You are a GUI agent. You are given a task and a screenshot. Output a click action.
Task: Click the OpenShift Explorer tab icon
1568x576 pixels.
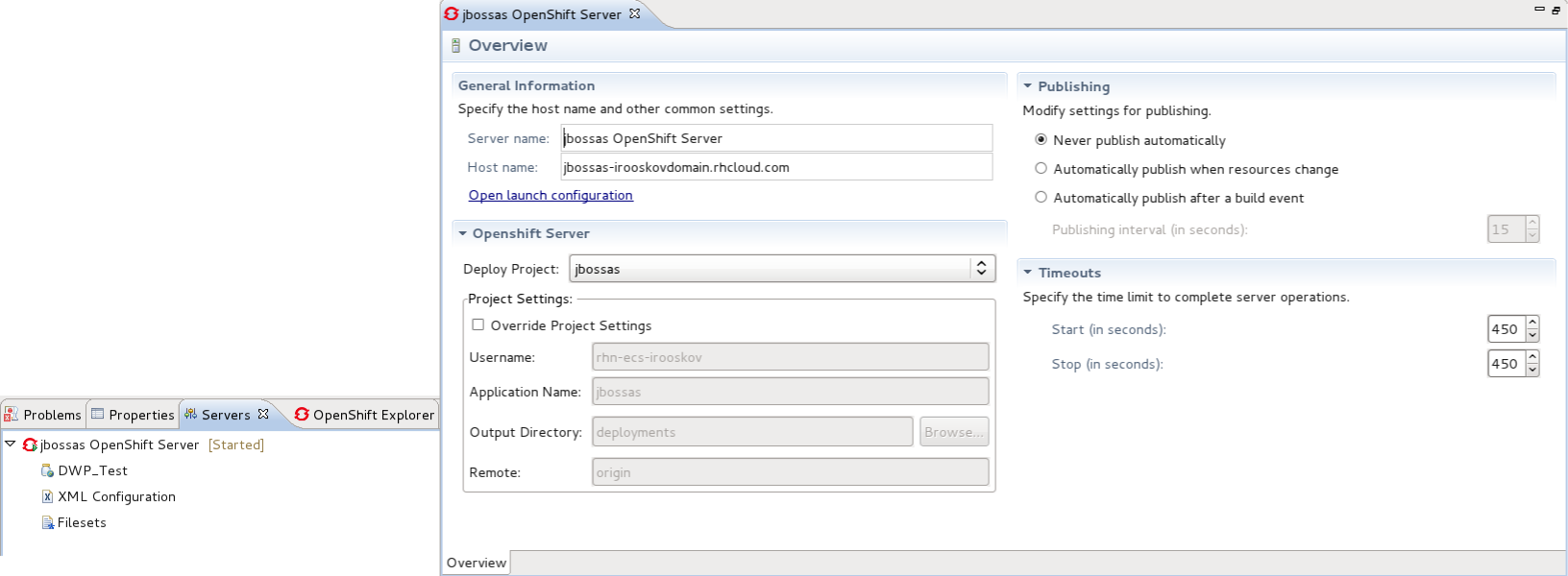(x=302, y=414)
